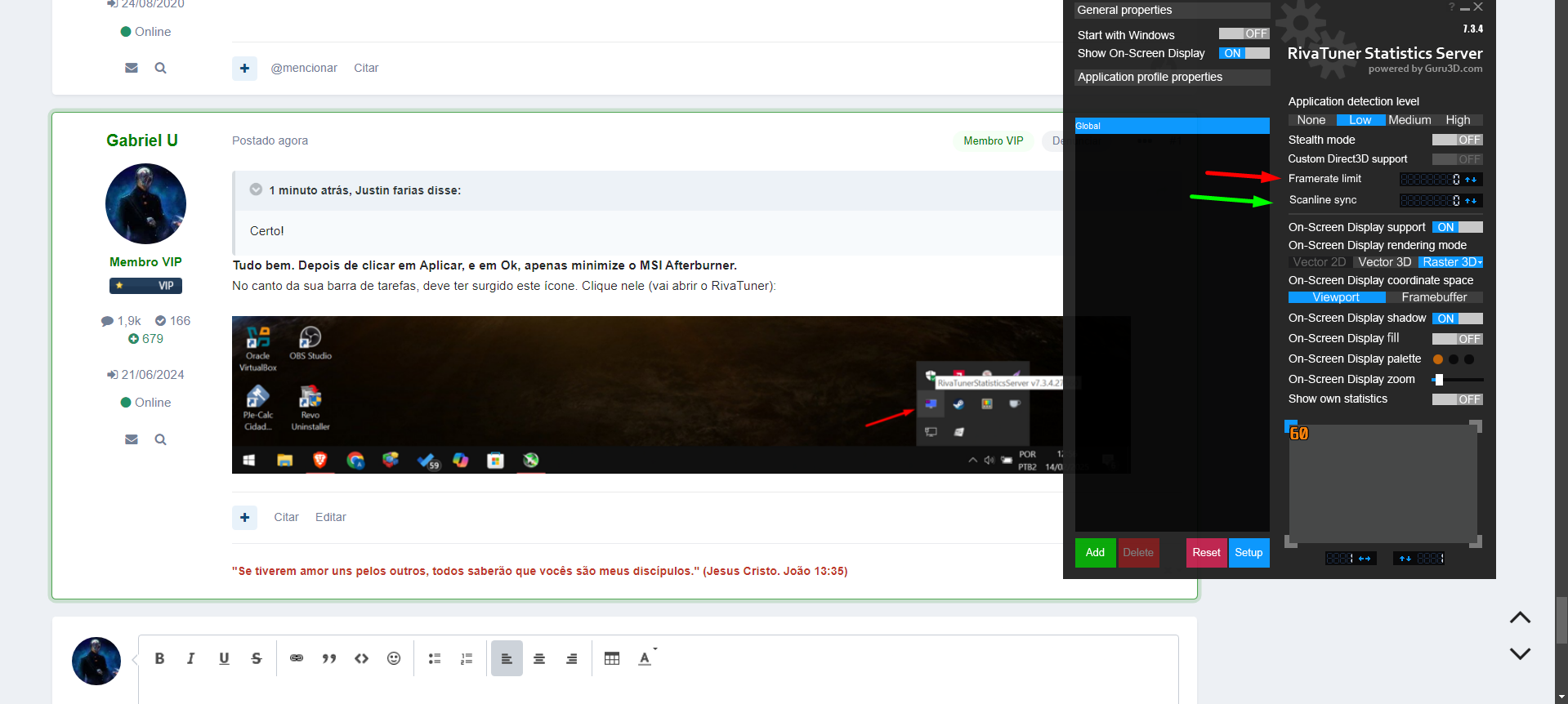Click the plus multiquote button in top post

pyautogui.click(x=244, y=68)
